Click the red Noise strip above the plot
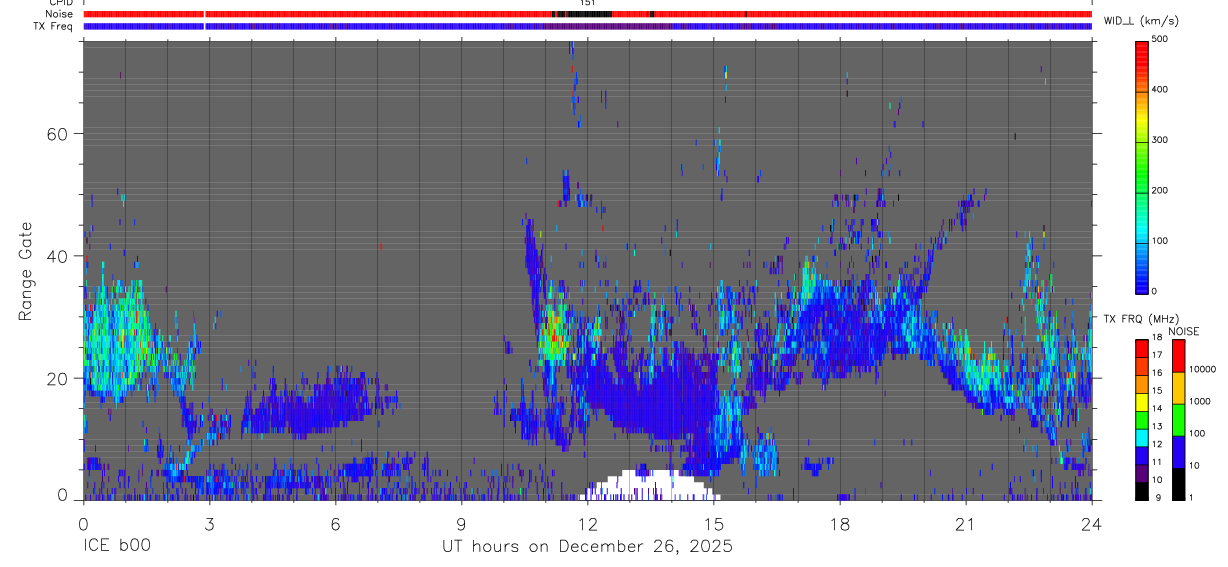This screenshot has height=567, width=1228. click(588, 14)
